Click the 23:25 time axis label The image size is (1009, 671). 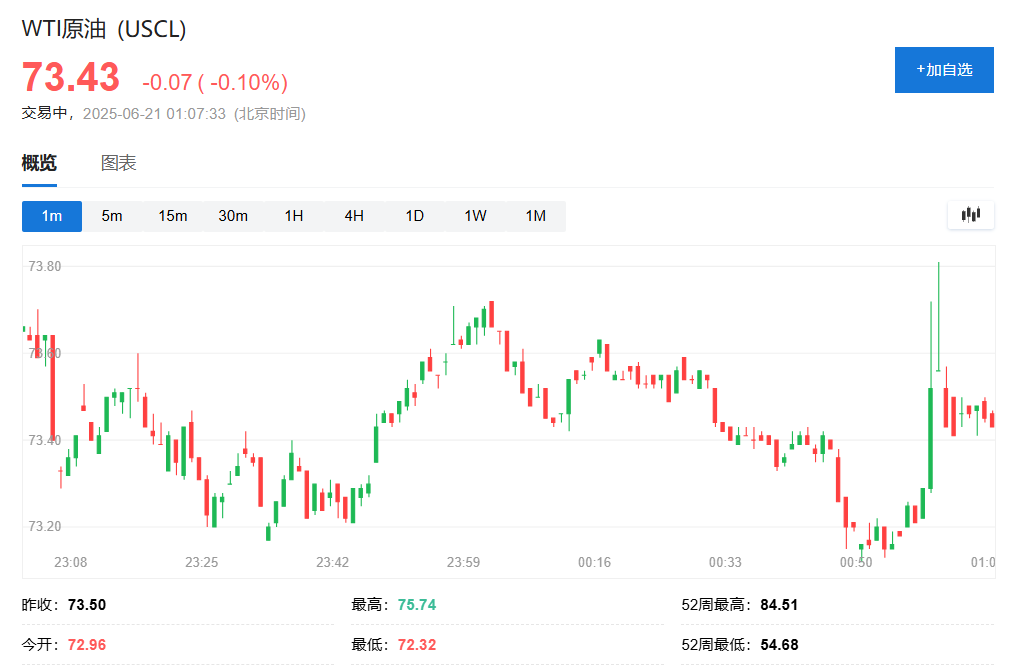coord(201,562)
